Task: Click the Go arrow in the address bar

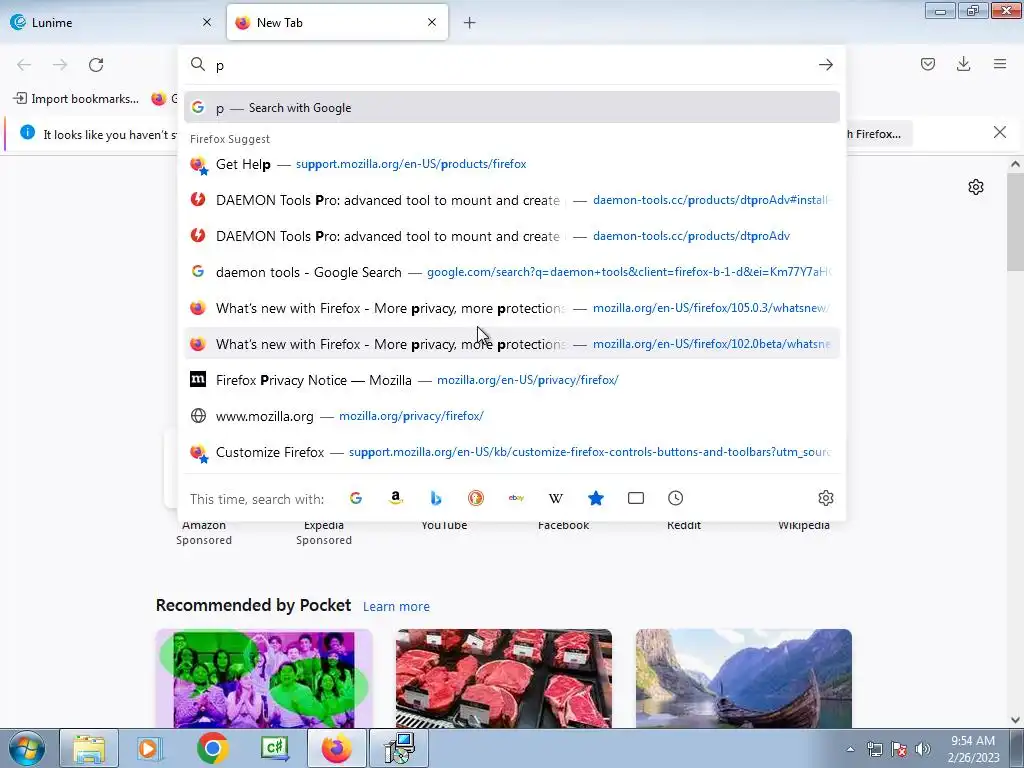Action: point(825,65)
